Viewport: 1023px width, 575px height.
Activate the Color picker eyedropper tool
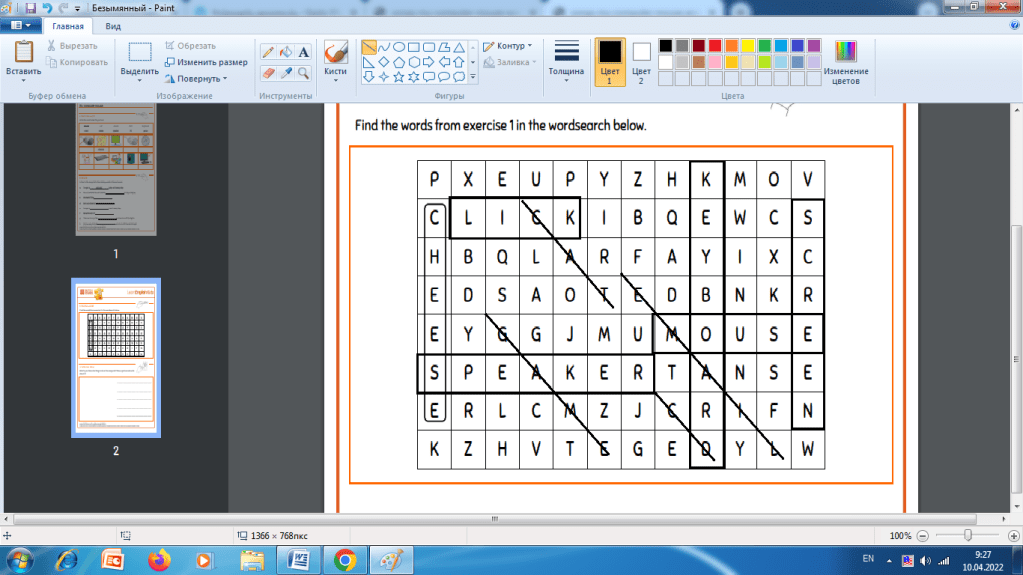(286, 73)
